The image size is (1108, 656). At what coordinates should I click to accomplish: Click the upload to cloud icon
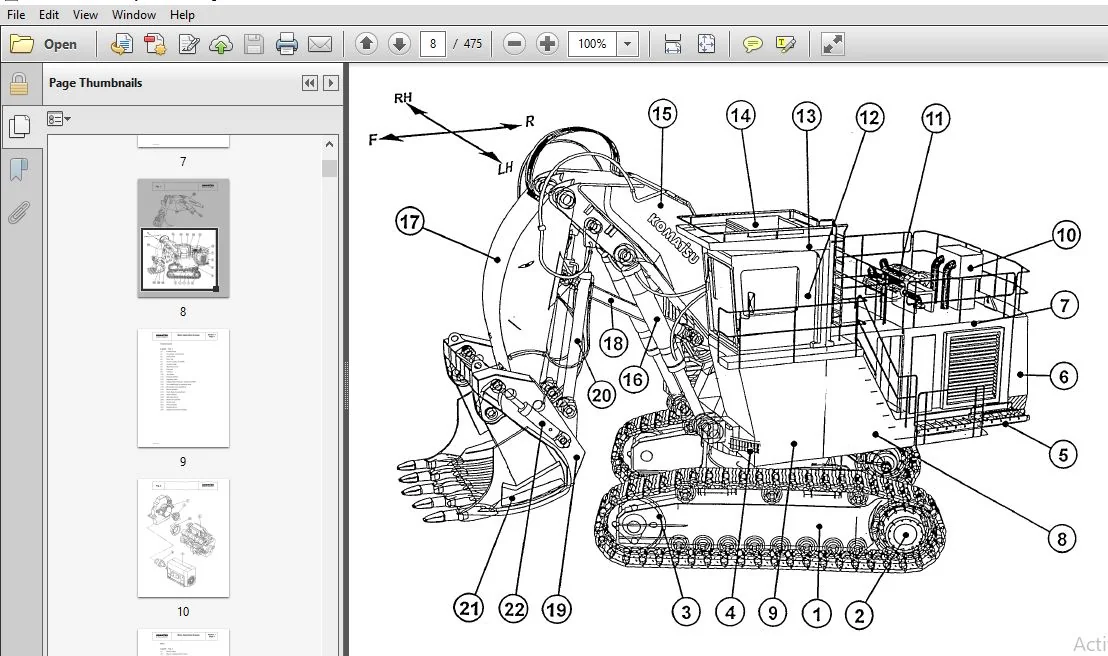click(x=221, y=44)
